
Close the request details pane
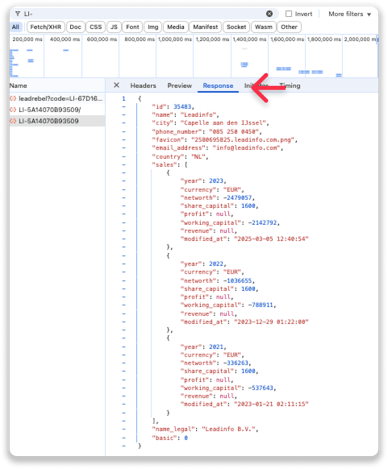116,85
